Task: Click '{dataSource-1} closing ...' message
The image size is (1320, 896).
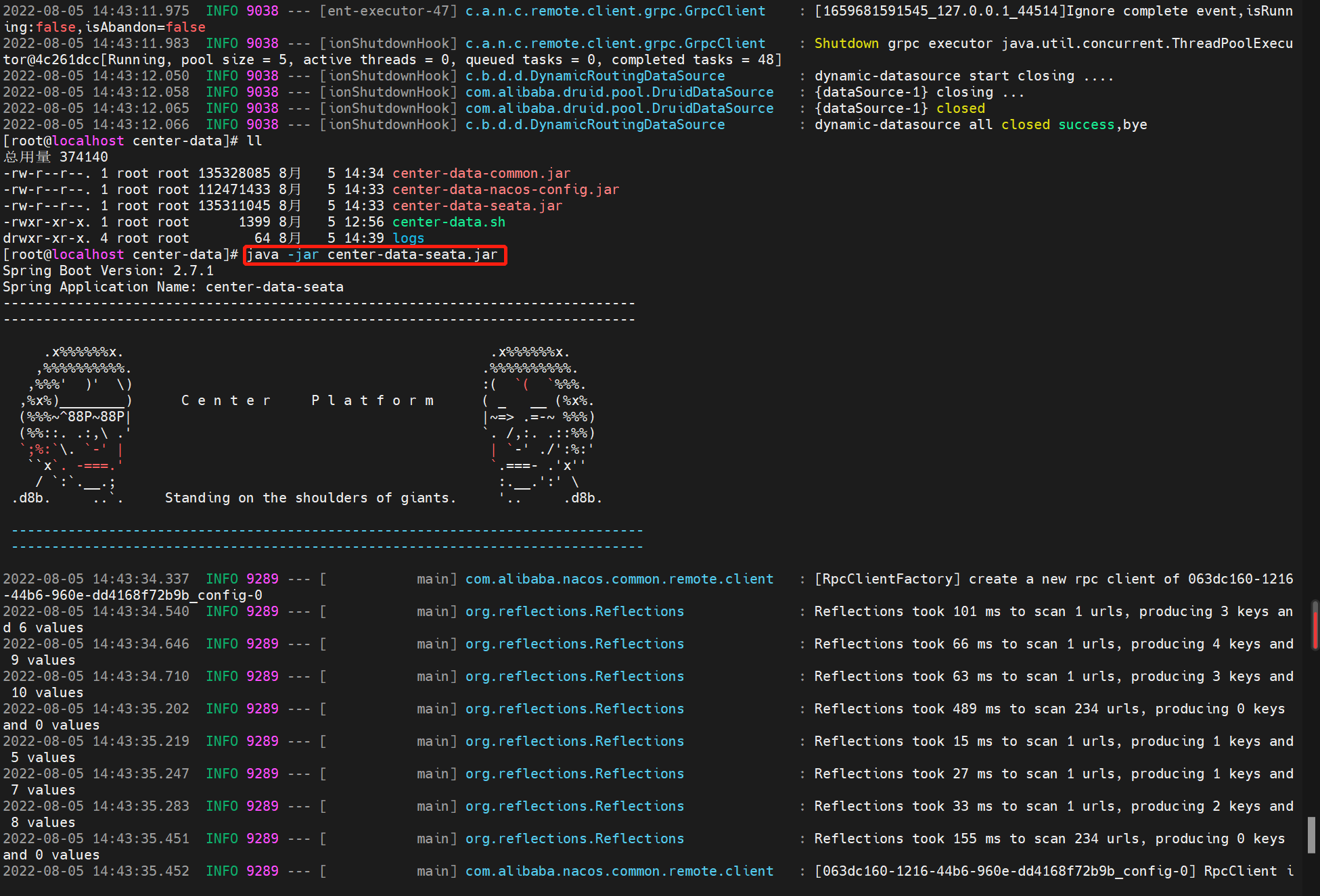Action: click(x=919, y=92)
